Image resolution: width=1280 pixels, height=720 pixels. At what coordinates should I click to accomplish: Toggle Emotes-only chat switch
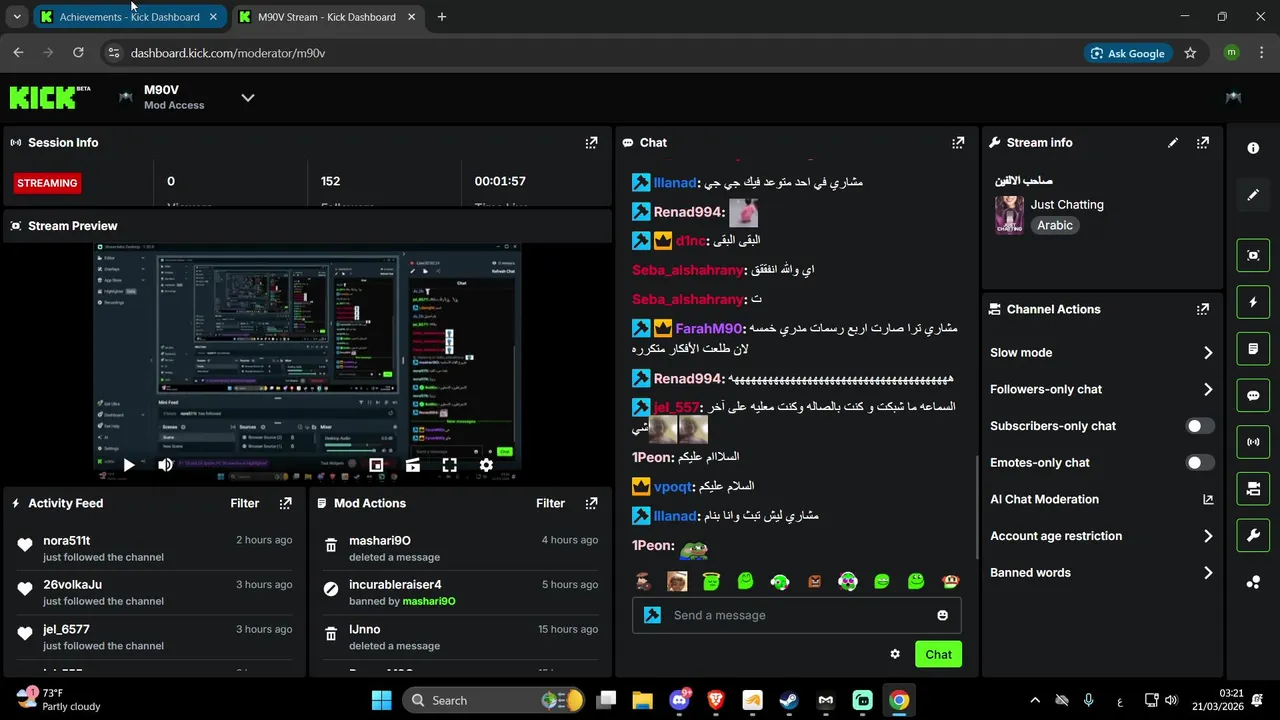coord(1200,463)
